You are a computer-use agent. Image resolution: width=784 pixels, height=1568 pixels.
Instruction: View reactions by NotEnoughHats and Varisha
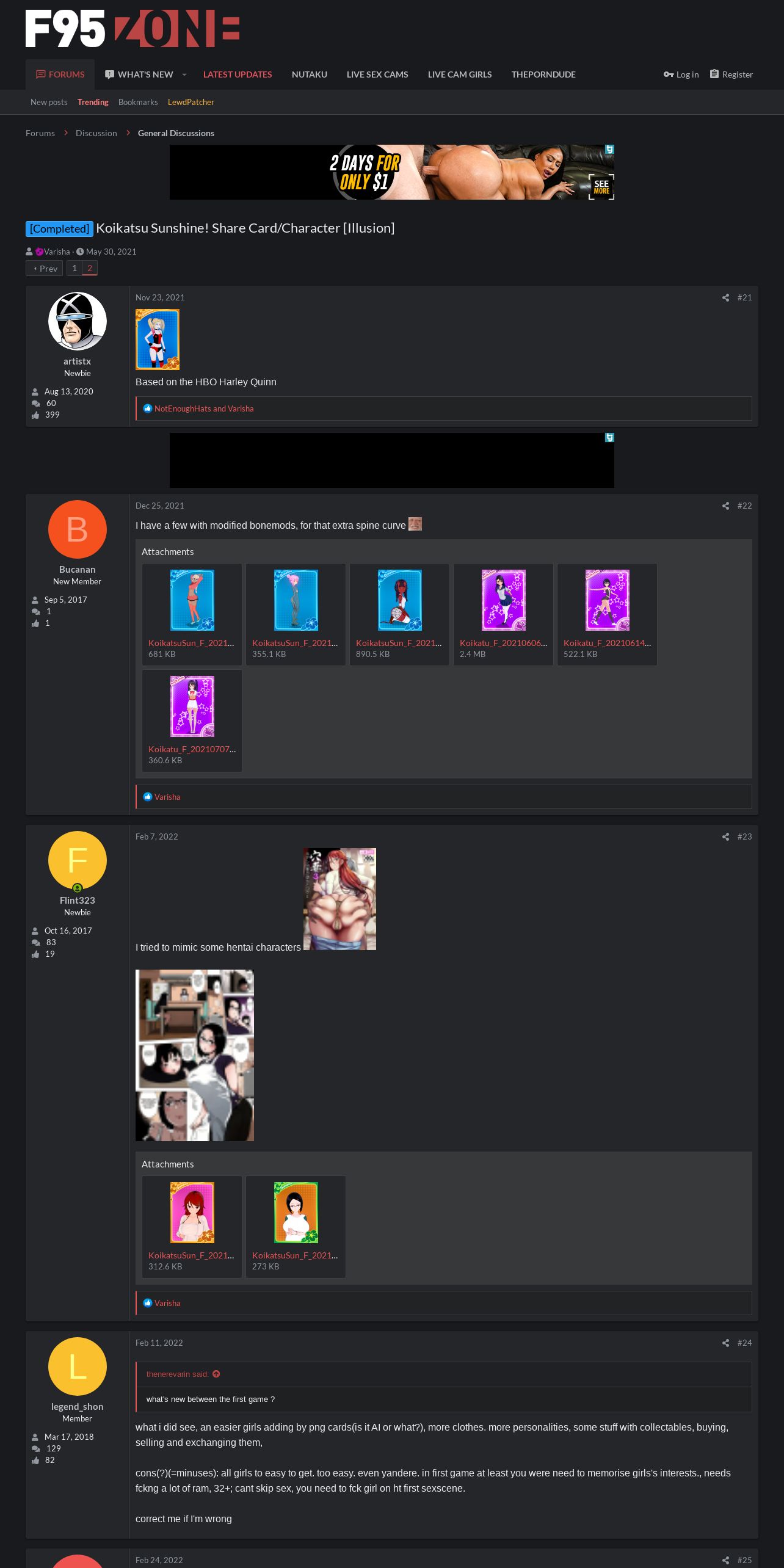[x=204, y=408]
